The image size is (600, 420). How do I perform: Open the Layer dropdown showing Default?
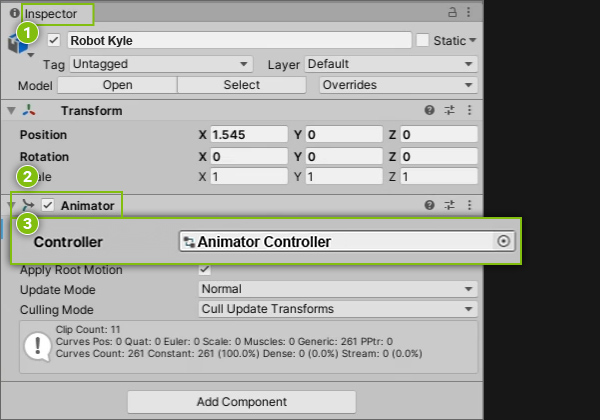390,64
